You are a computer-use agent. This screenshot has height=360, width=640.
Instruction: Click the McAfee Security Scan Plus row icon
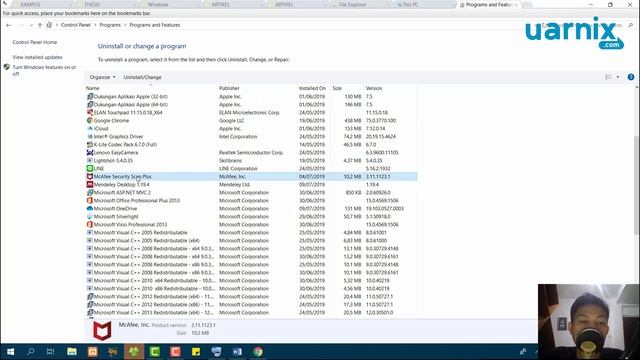(x=90, y=176)
